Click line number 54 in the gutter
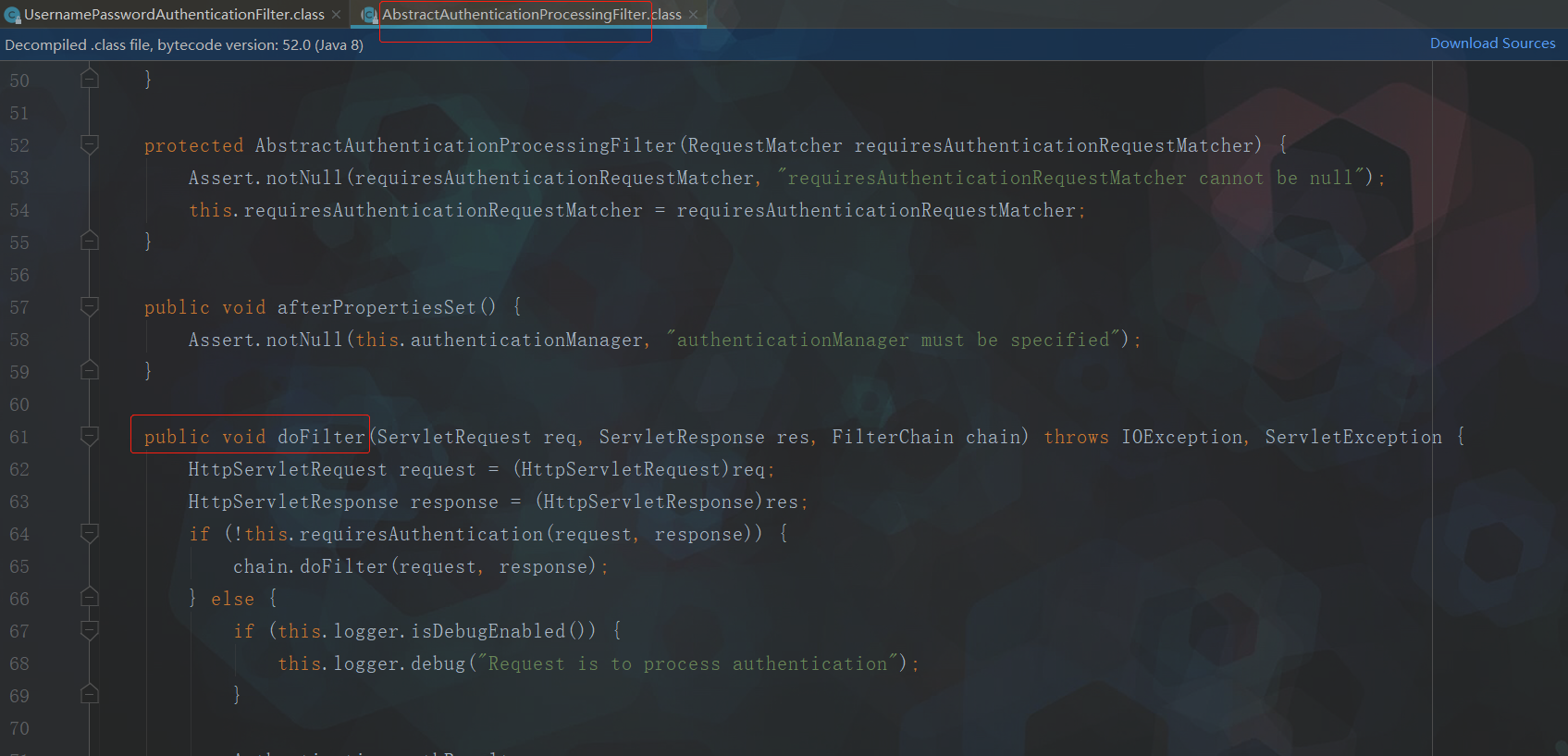This screenshot has width=1568, height=756. pos(19,210)
